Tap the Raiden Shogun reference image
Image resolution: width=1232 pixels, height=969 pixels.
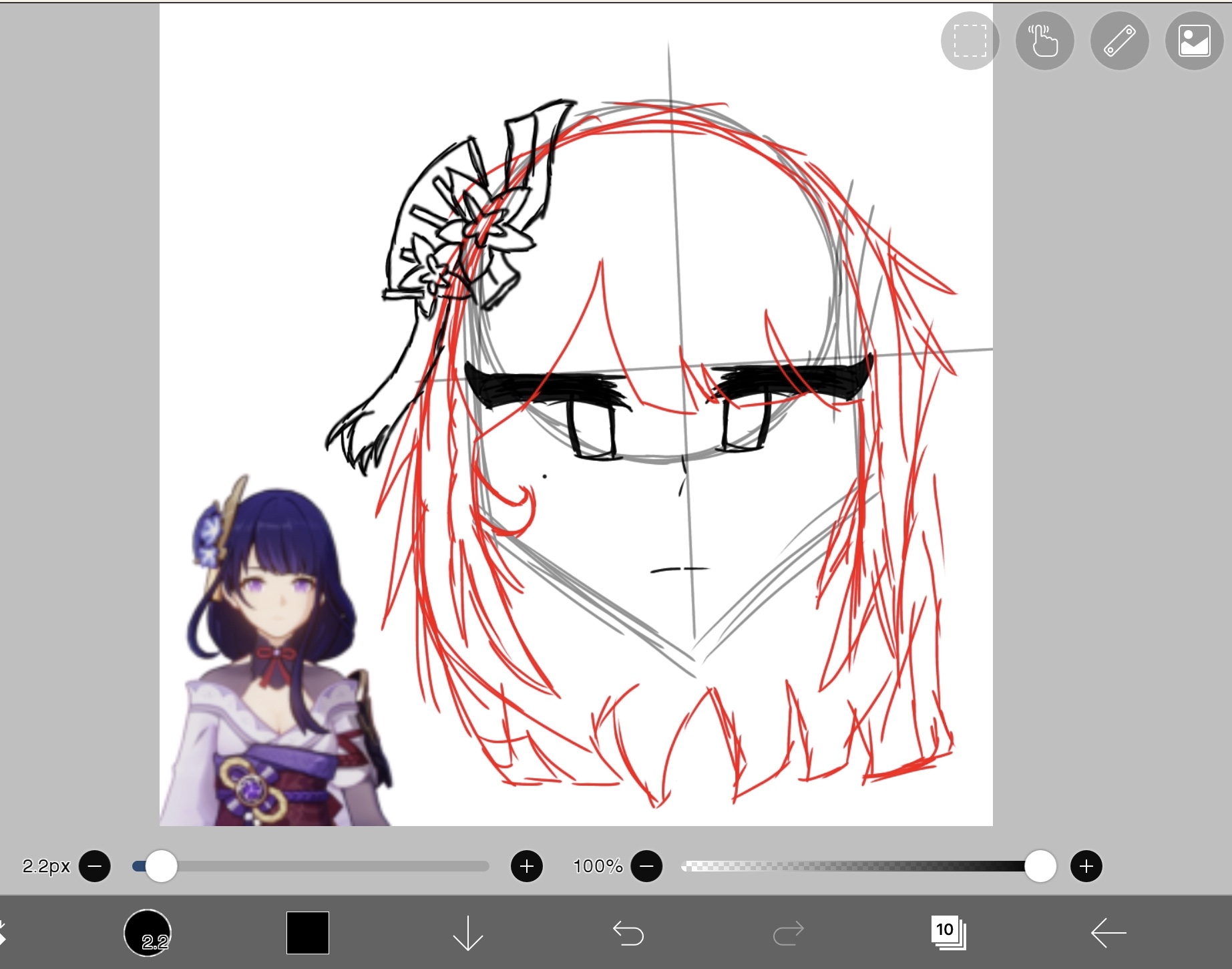click(x=280, y=661)
